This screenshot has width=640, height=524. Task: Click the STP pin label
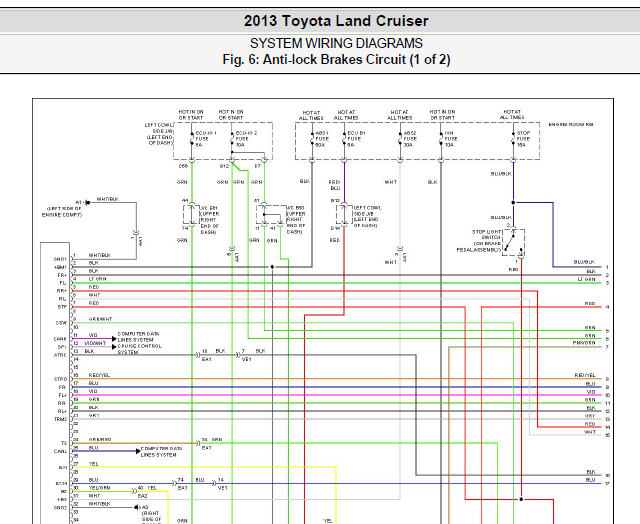[x=62, y=307]
